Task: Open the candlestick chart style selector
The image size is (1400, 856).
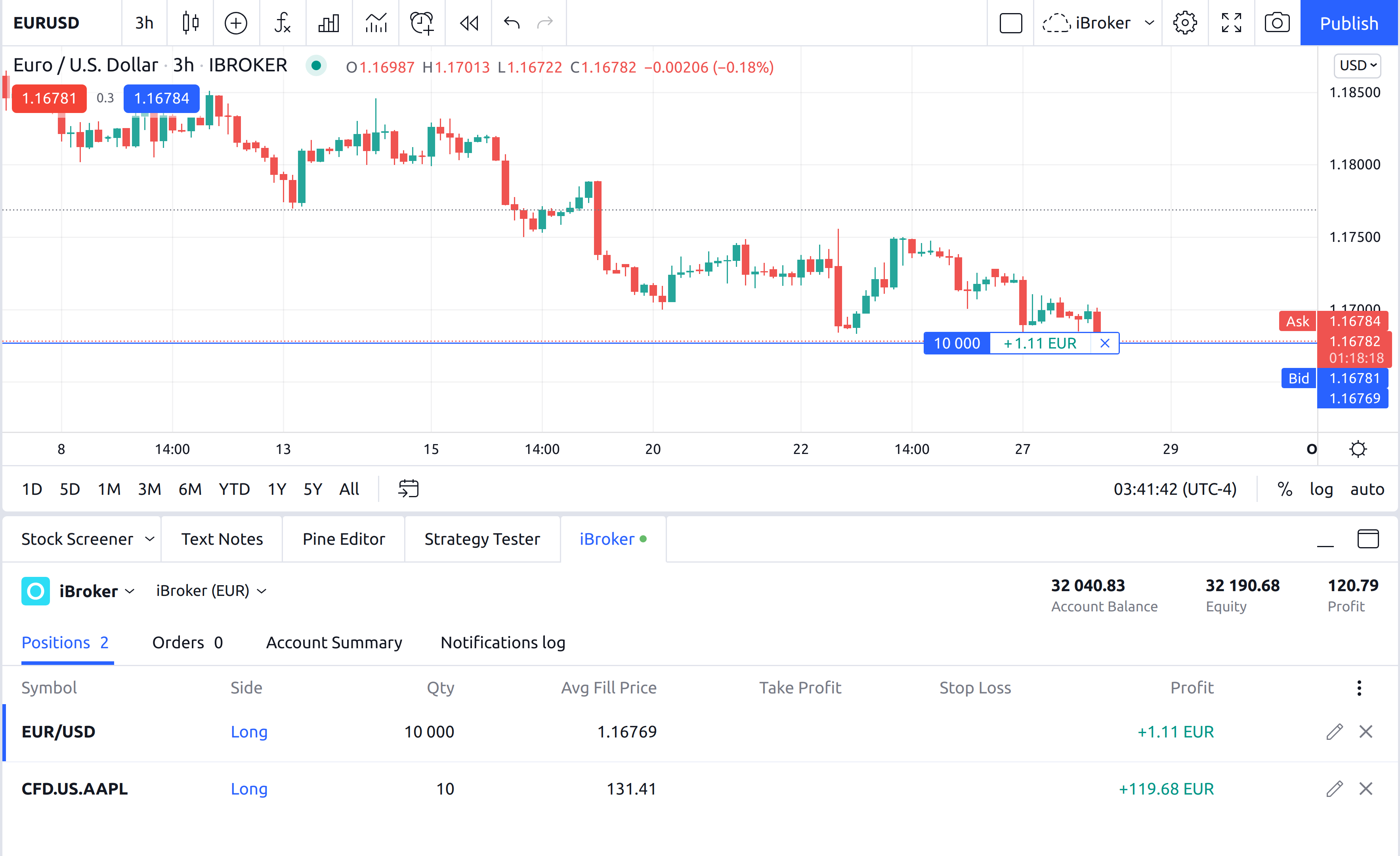Action: tap(190, 23)
